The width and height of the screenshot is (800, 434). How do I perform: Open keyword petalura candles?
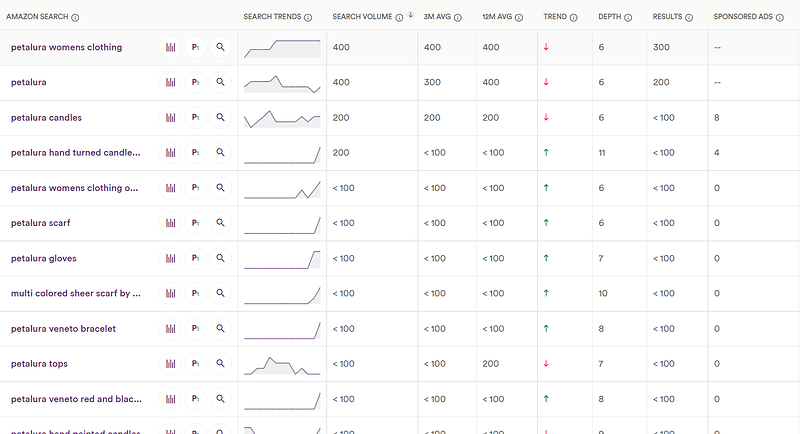click(x=46, y=118)
